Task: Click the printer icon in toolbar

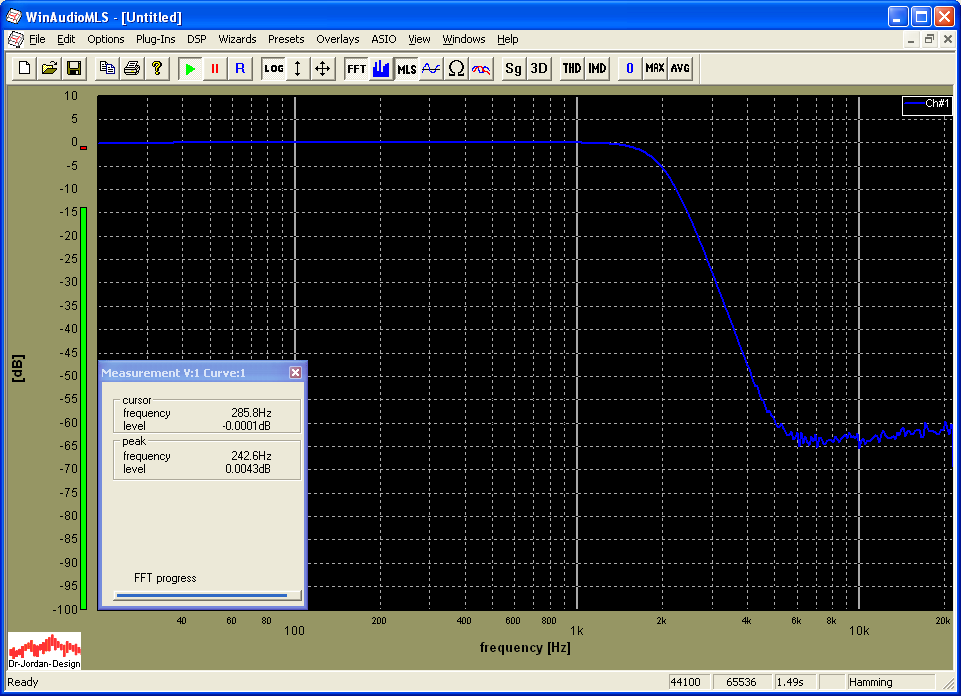Action: click(132, 68)
